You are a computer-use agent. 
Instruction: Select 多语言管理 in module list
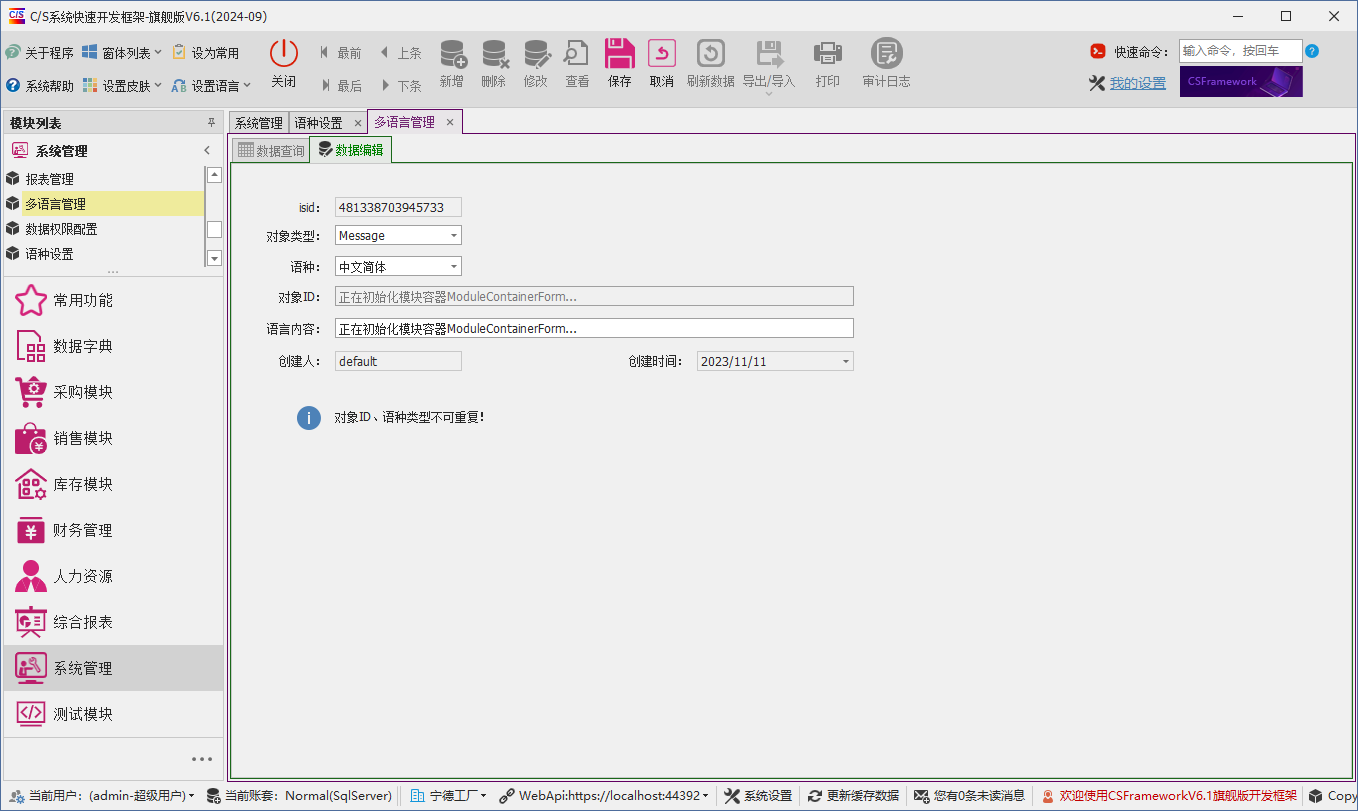point(104,204)
